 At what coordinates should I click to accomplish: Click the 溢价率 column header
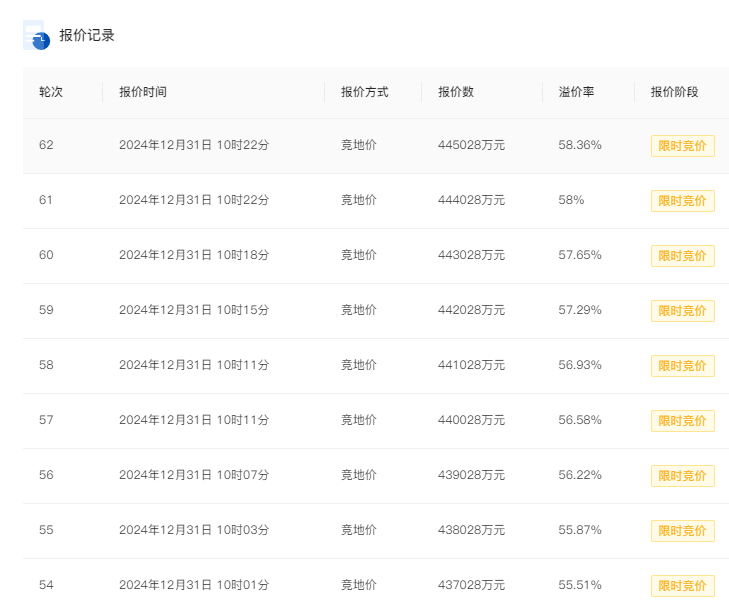pos(576,92)
